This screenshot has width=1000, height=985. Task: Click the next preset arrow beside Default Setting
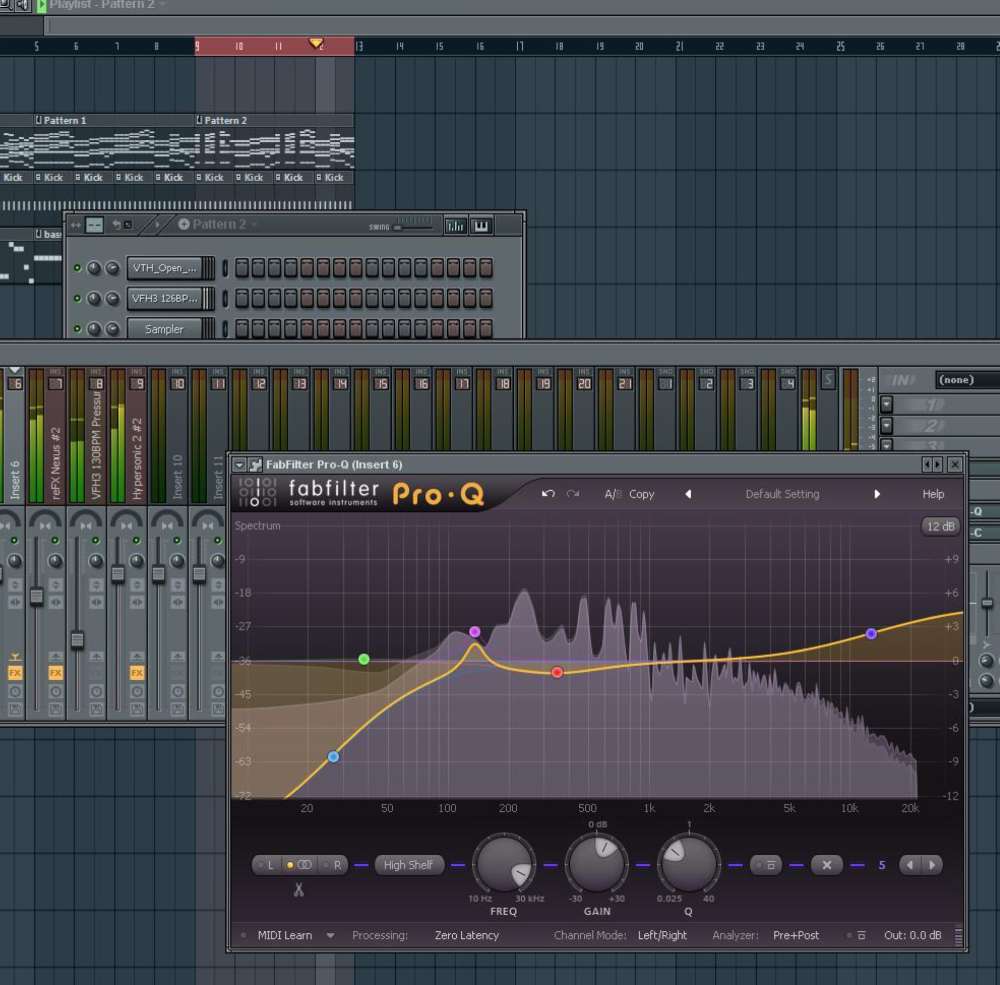click(876, 494)
